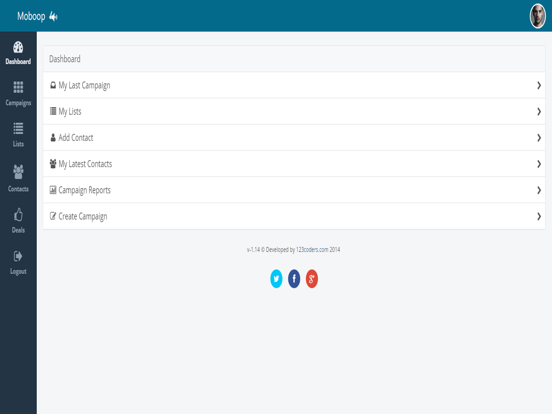Expand My Latest Contacts chevron
This screenshot has width=552, height=414.
(x=539, y=164)
